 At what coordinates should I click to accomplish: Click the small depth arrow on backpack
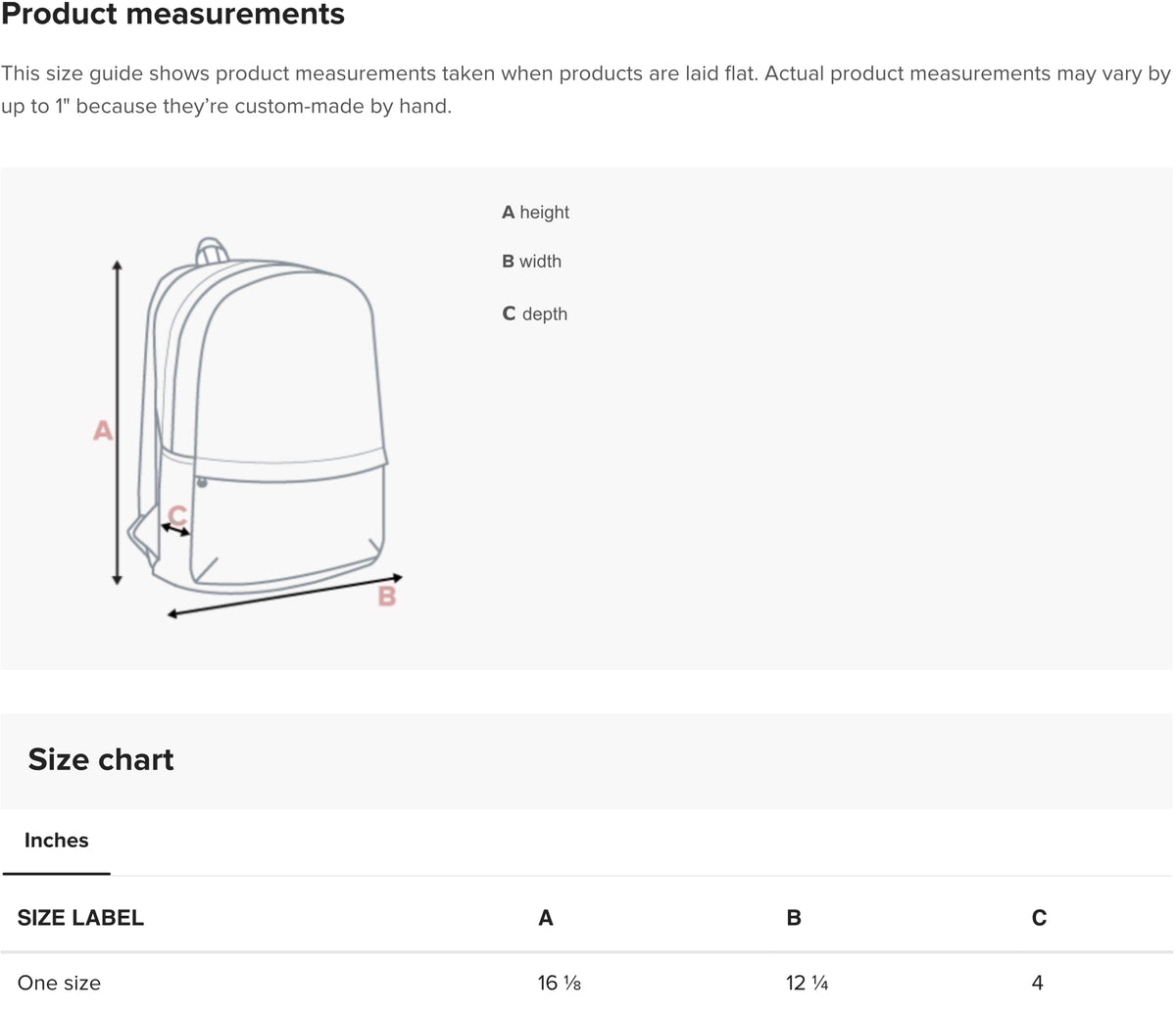[x=176, y=529]
